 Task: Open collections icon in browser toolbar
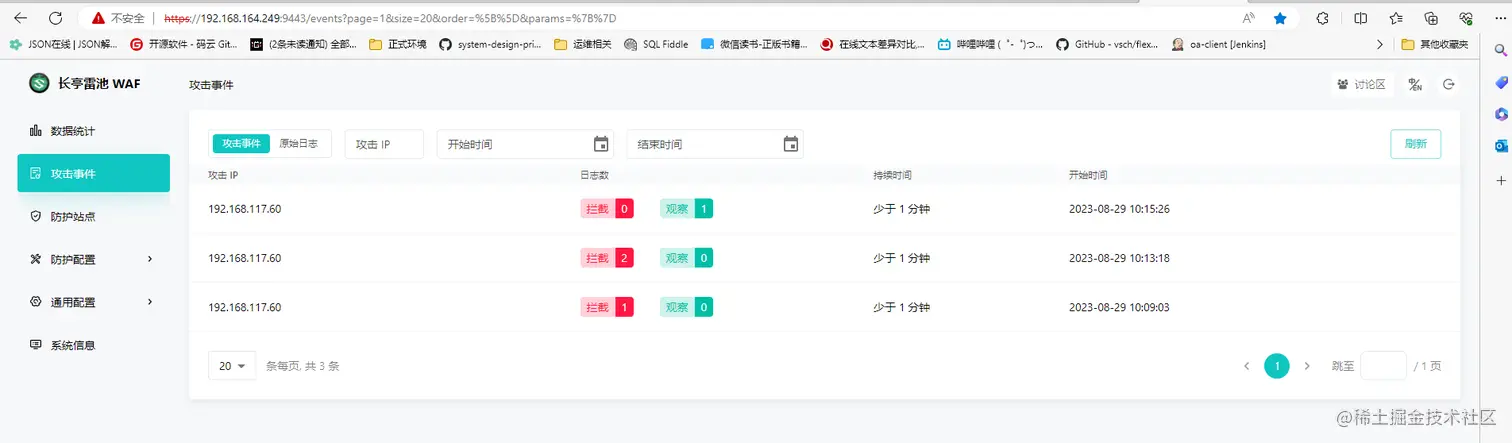[1431, 18]
